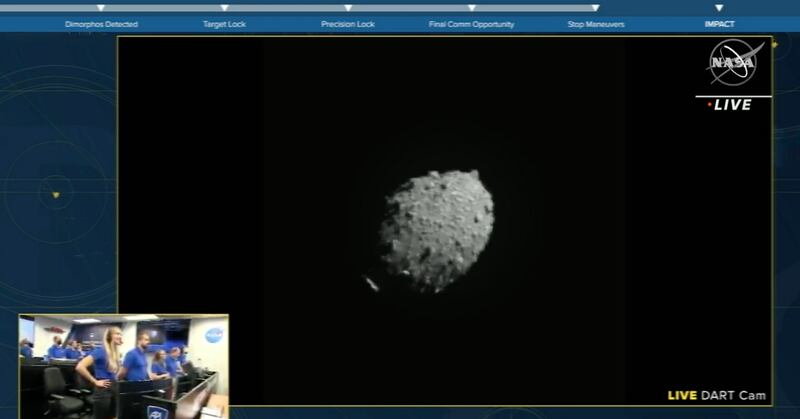Screen dimensions: 800x419
Task: Select the Target Lock milestone label
Action: 224,24
